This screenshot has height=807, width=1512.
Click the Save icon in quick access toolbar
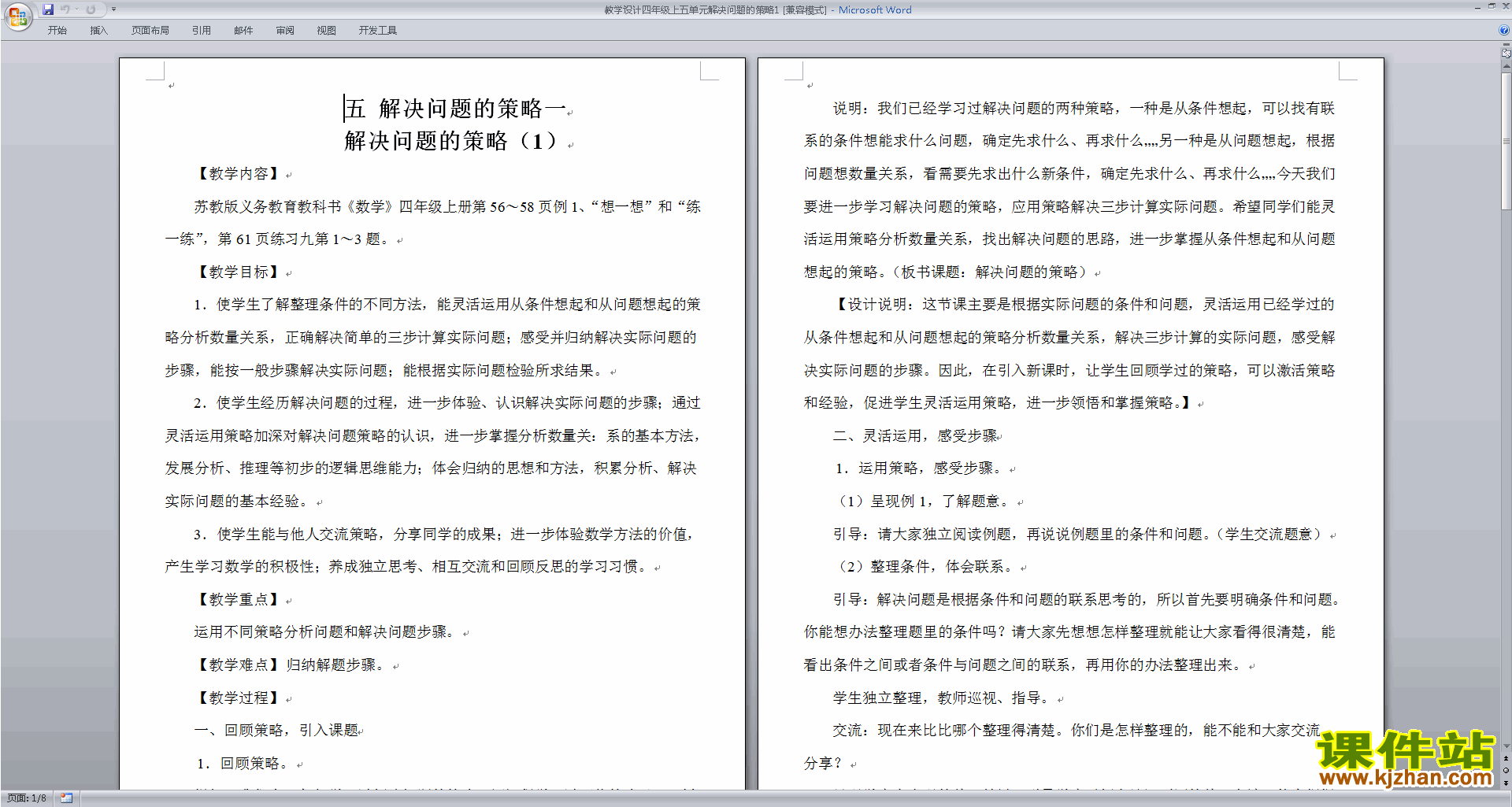point(48,9)
